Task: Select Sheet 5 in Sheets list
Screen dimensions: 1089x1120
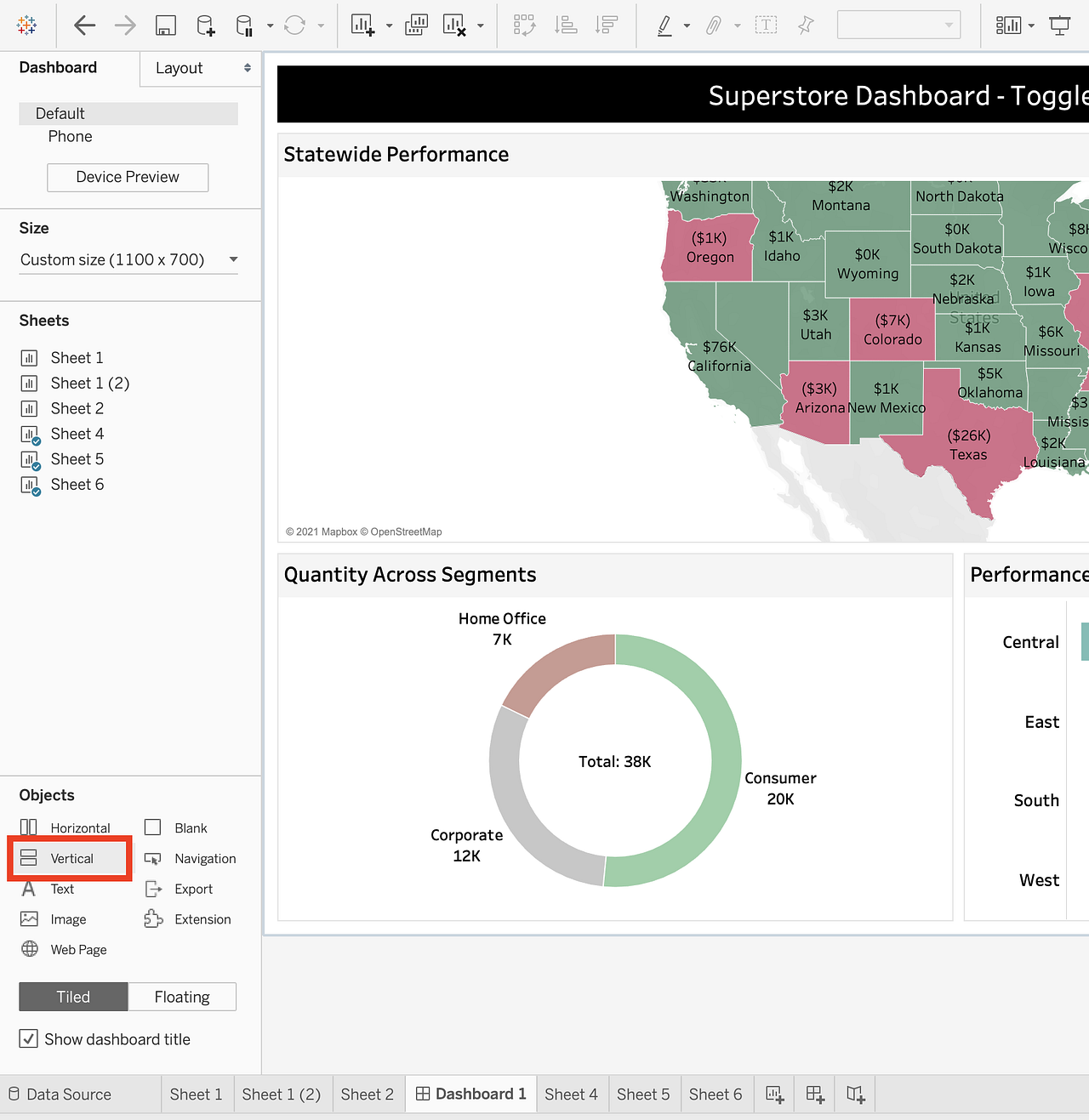Action: (x=62, y=459)
